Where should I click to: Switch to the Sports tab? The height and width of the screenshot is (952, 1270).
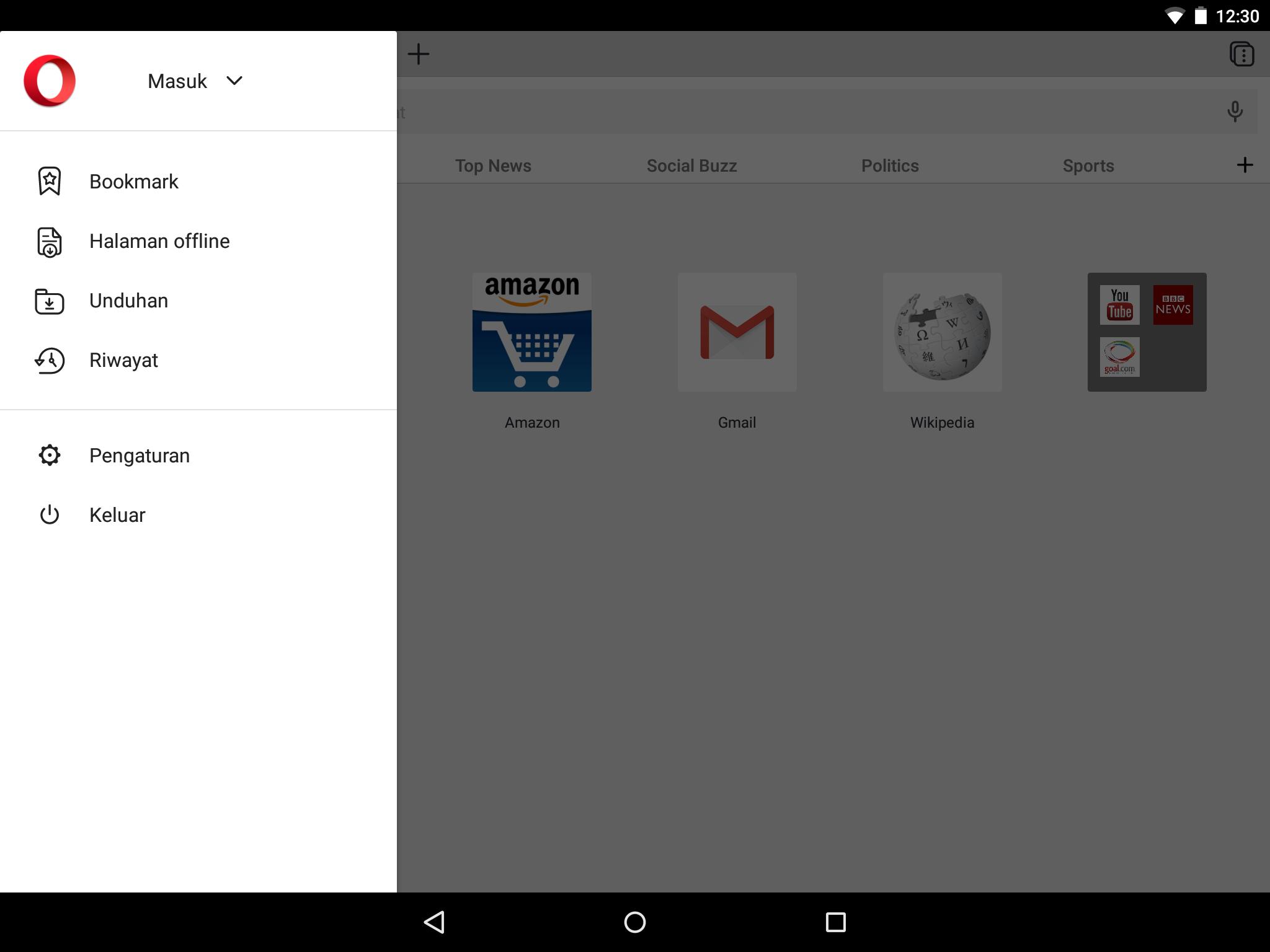(x=1088, y=165)
